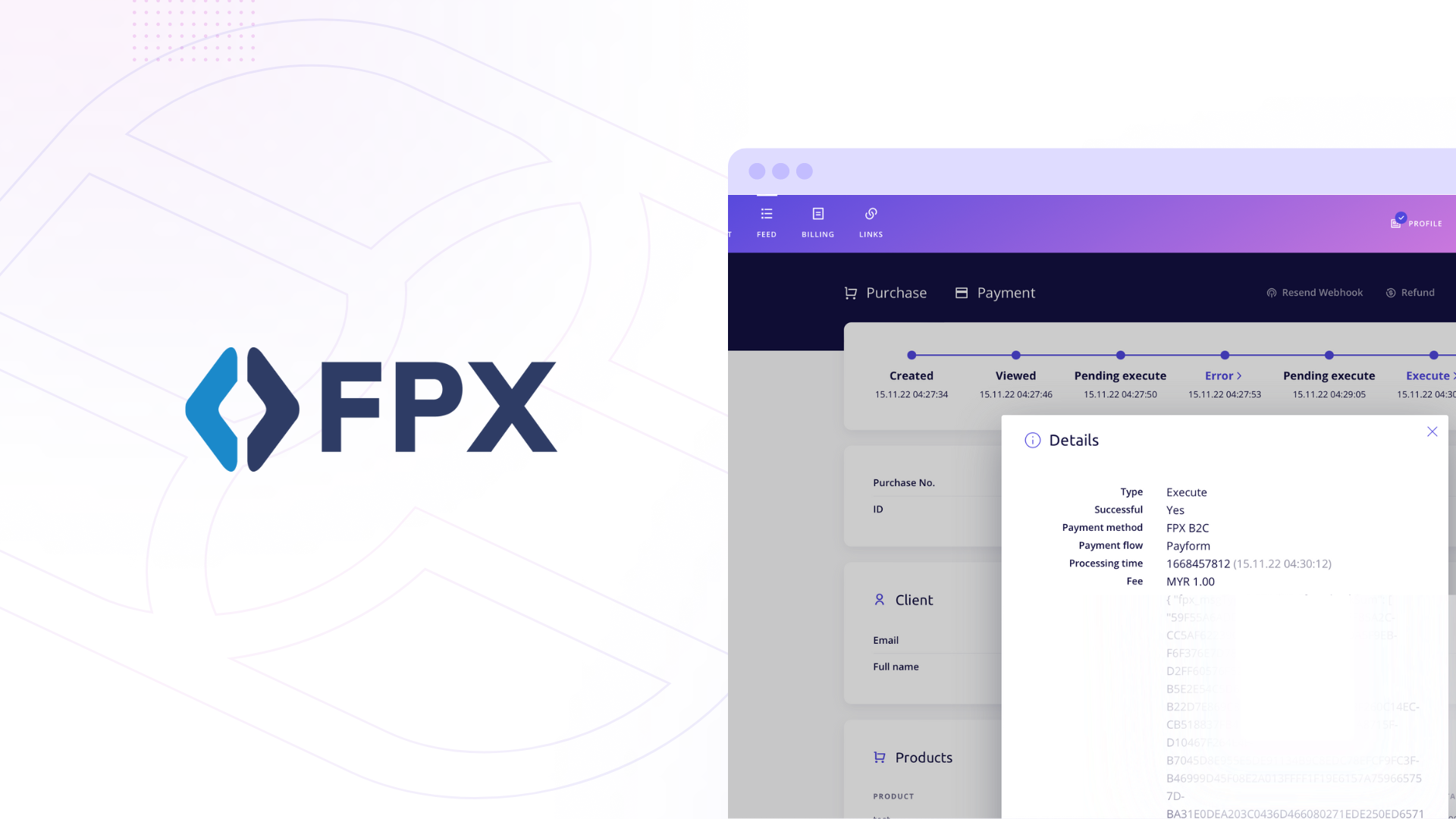Click the Resend Webhook icon
The height and width of the screenshot is (819, 1456).
point(1271,292)
